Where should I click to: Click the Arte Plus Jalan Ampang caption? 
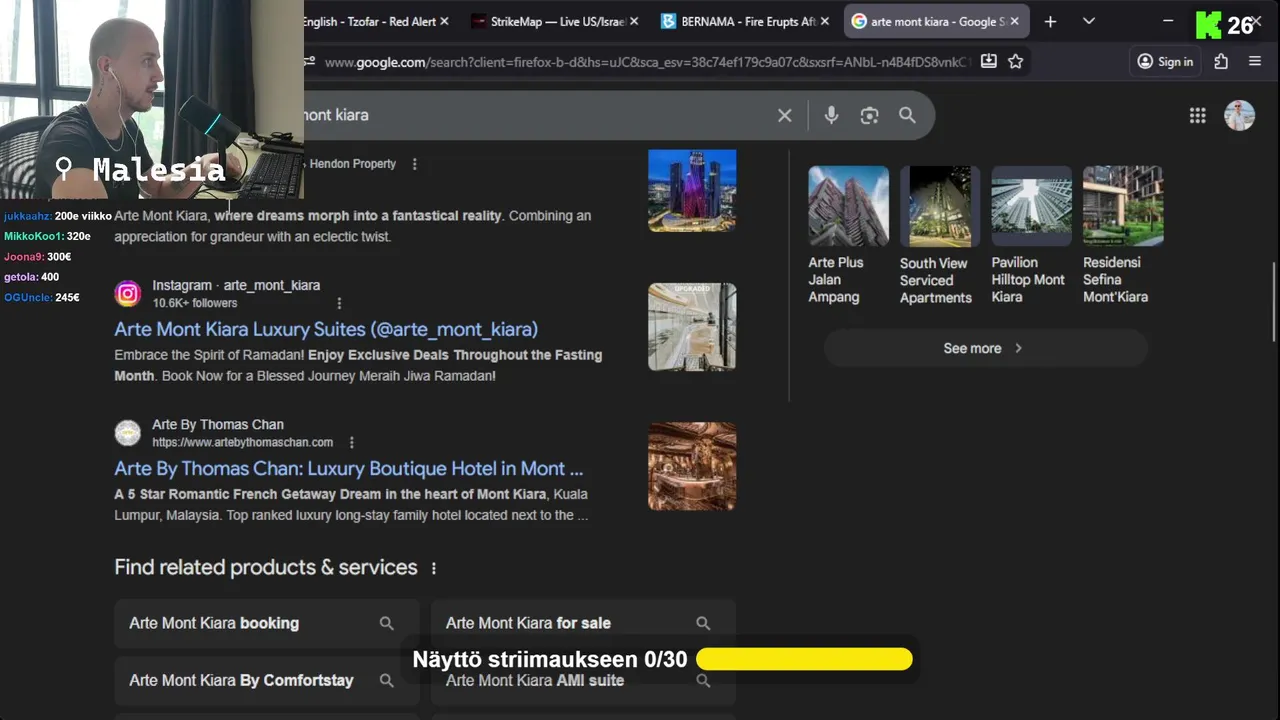click(836, 280)
